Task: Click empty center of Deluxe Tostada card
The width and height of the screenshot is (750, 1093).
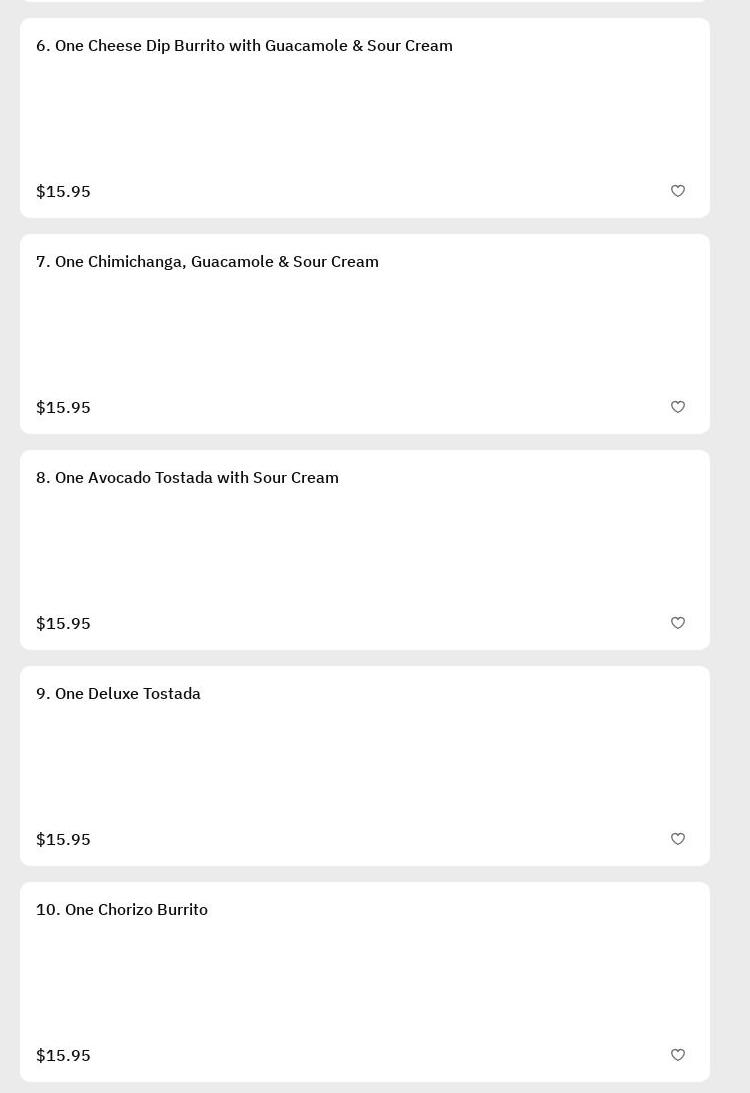Action: tap(365, 766)
